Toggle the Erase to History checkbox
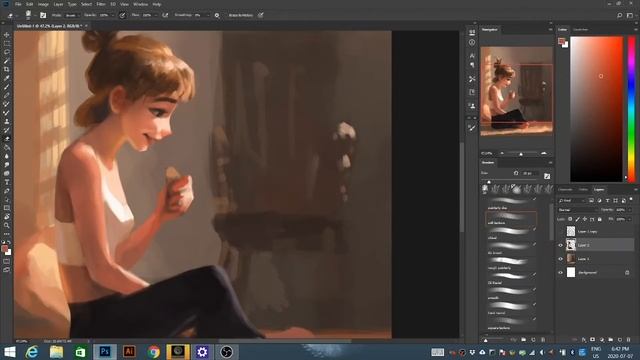The width and height of the screenshot is (640, 360). (241, 15)
